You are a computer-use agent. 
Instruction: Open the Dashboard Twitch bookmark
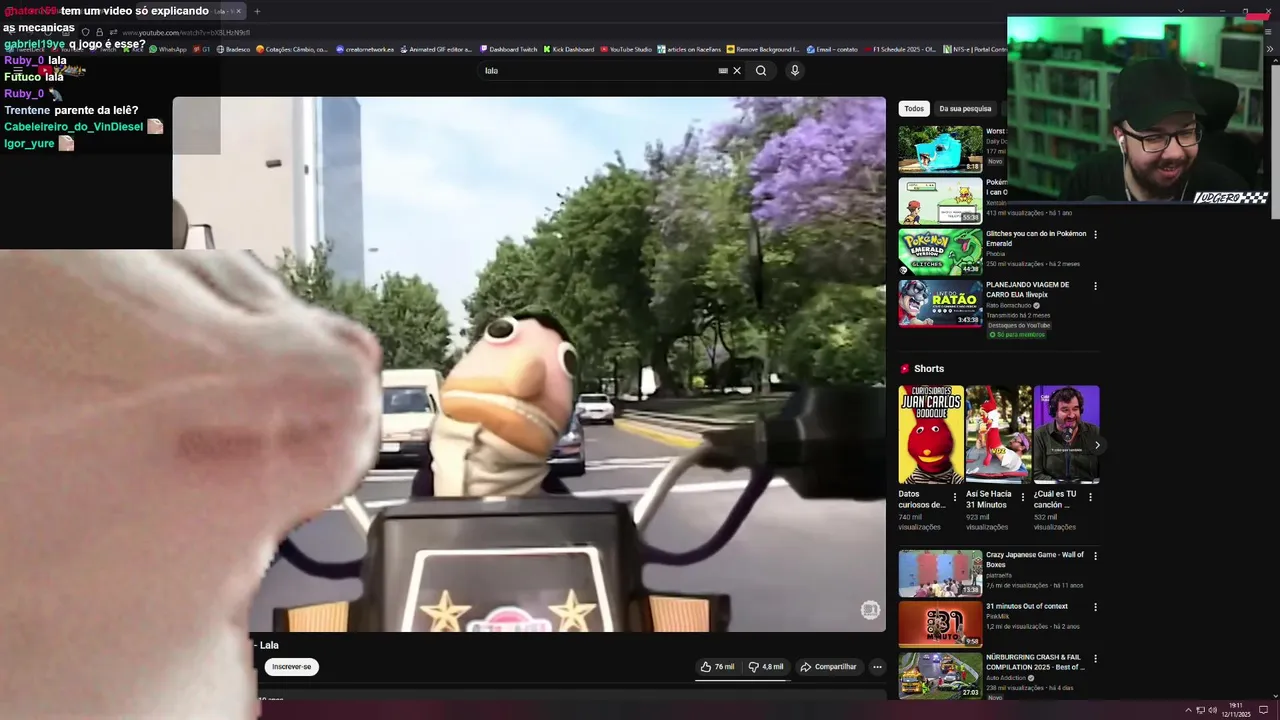pyautogui.click(x=509, y=49)
